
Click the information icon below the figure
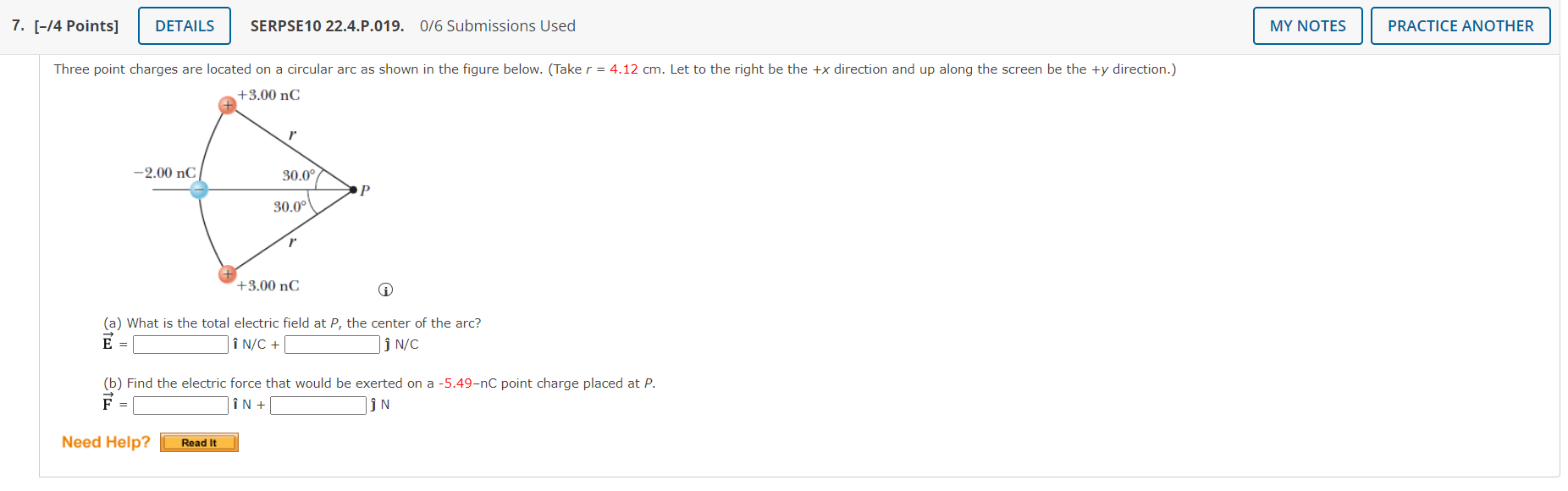[386, 290]
